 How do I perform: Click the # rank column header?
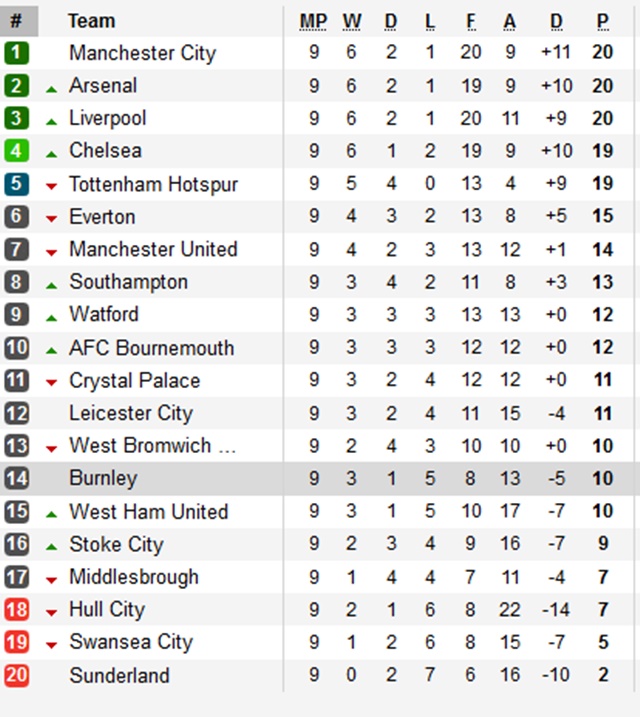(x=17, y=21)
